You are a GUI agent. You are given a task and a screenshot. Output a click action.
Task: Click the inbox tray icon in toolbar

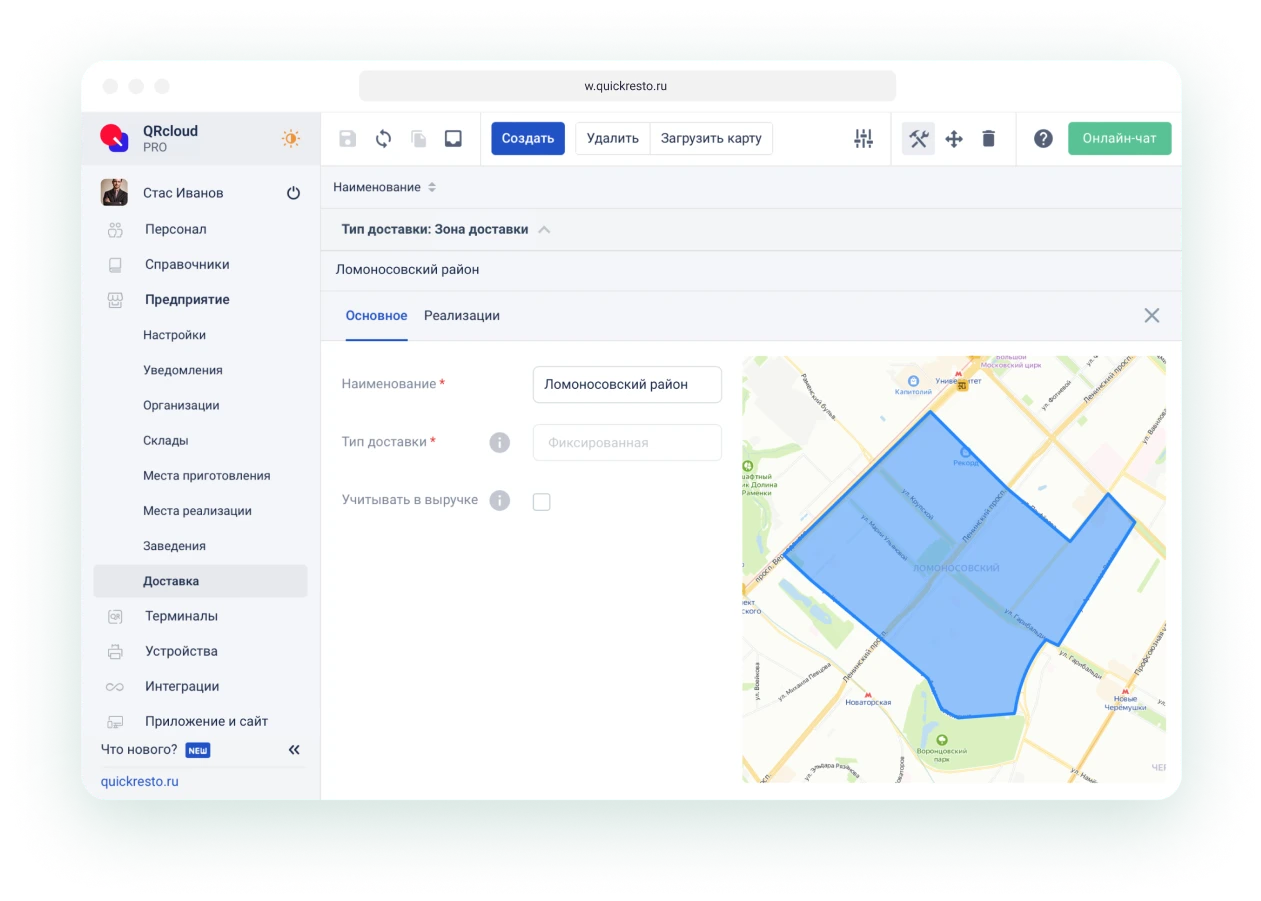(x=453, y=139)
